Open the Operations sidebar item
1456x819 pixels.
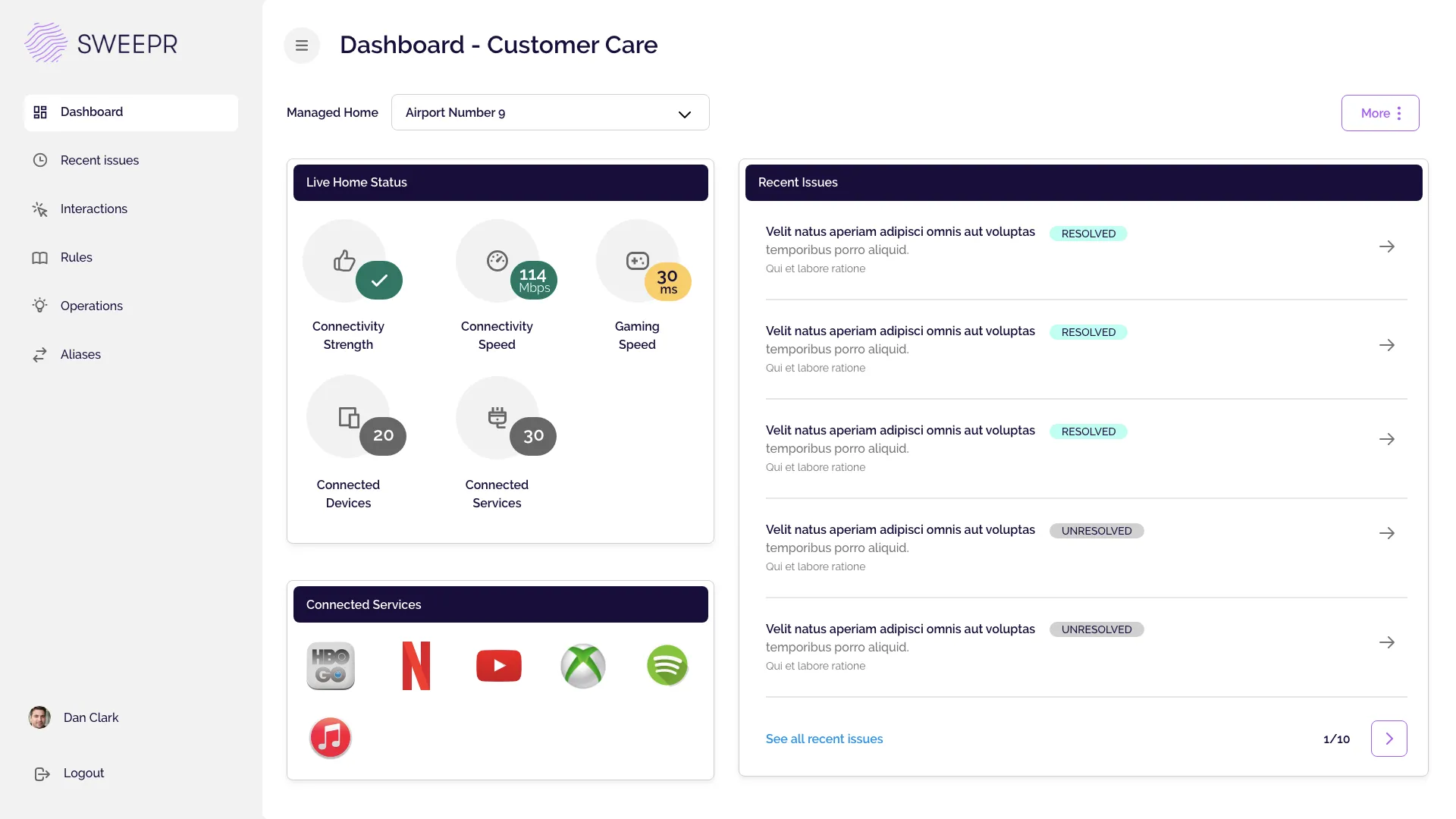pos(91,306)
